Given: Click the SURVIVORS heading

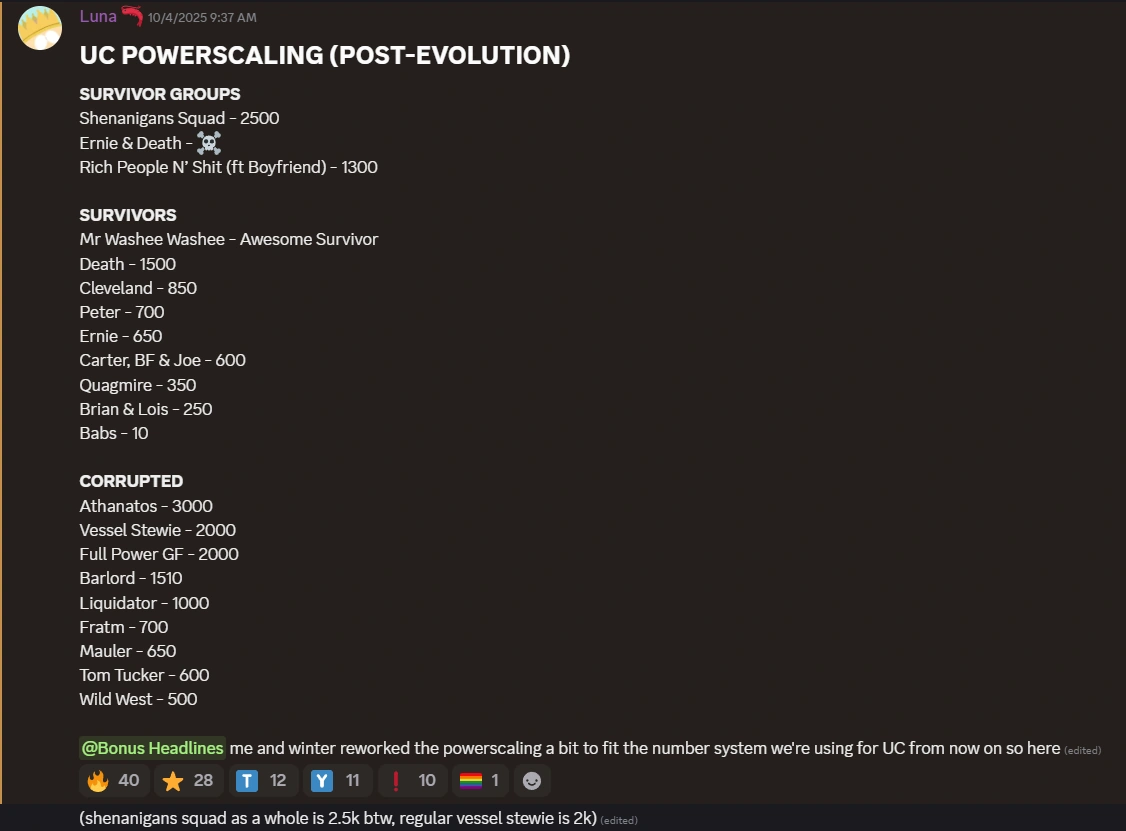Looking at the screenshot, I should point(128,215).
